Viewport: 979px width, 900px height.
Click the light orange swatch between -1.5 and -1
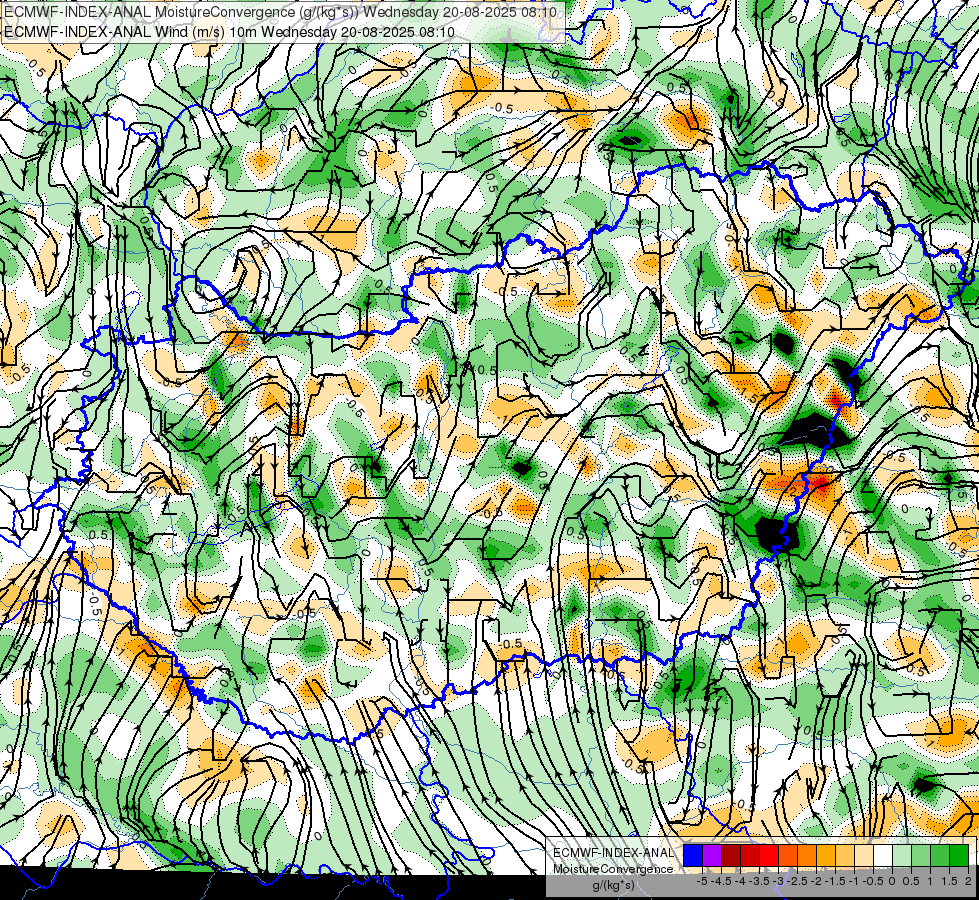[x=845, y=855]
